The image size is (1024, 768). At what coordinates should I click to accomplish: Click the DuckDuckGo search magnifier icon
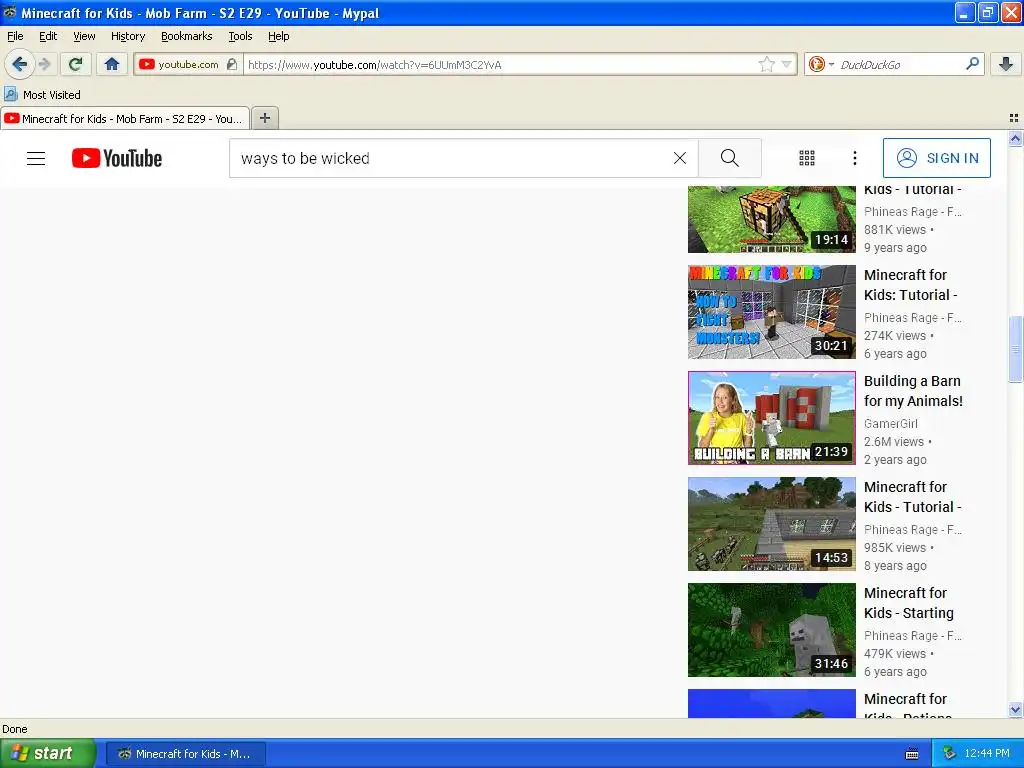point(972,64)
